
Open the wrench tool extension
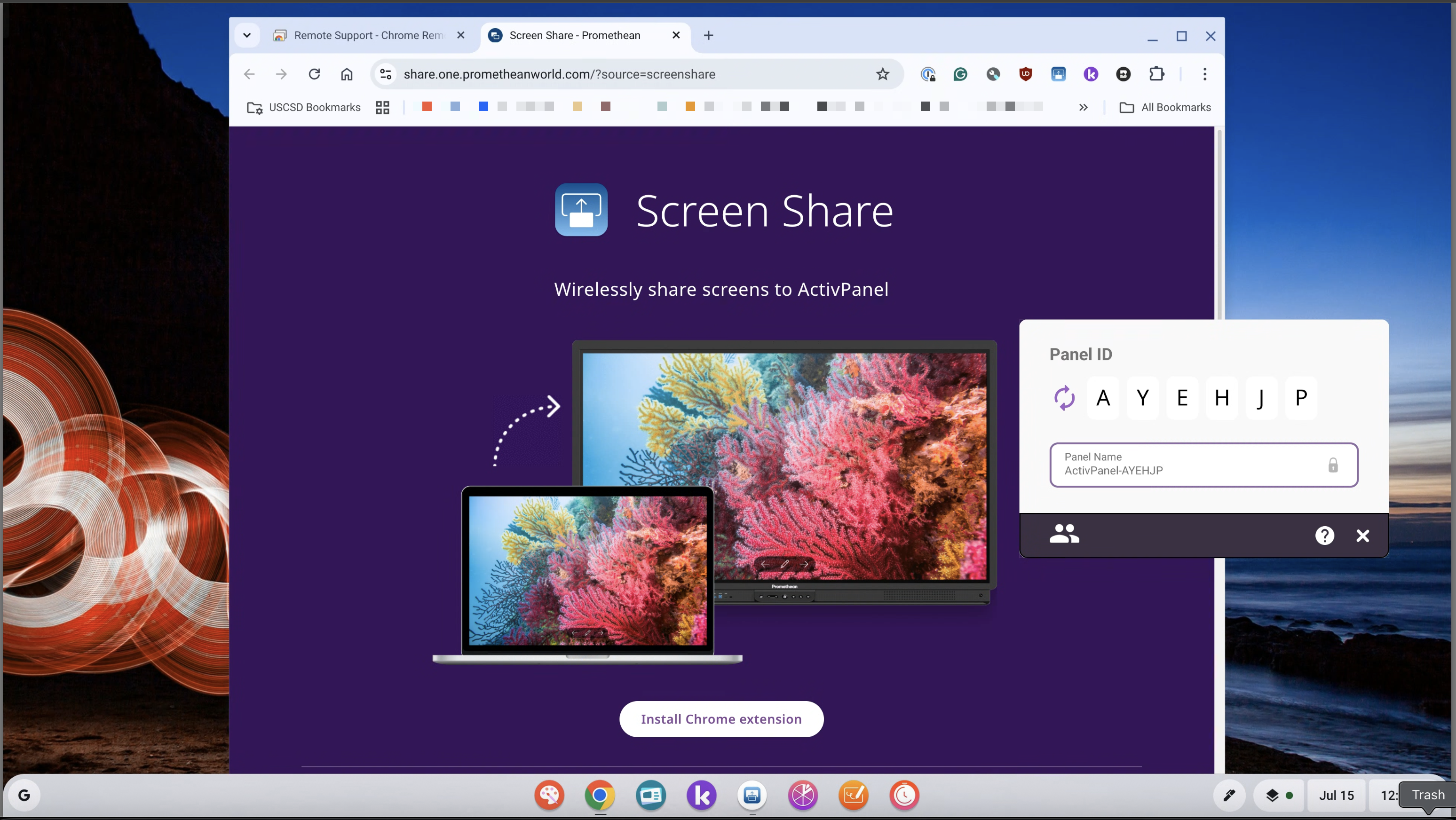coord(993,74)
